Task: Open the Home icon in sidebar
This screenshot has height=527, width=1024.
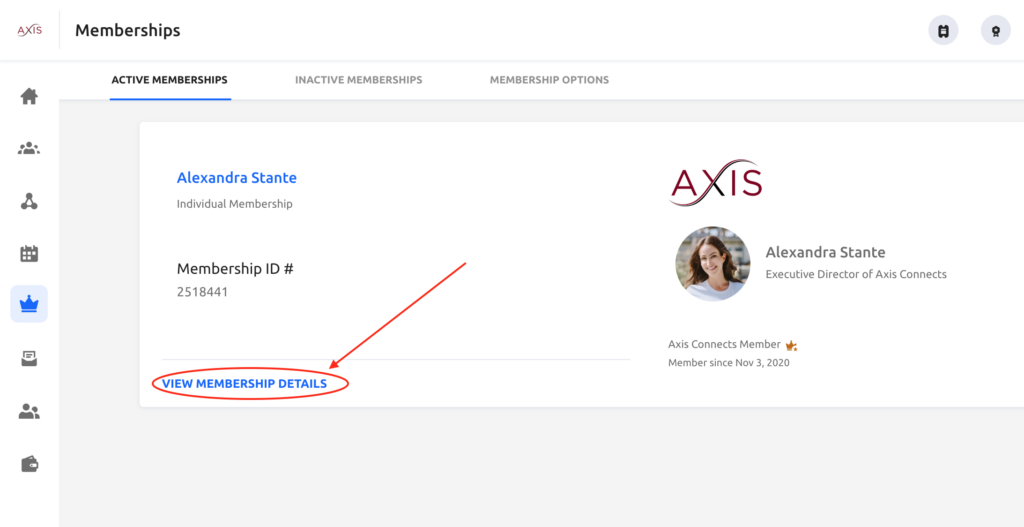Action: coord(29,97)
